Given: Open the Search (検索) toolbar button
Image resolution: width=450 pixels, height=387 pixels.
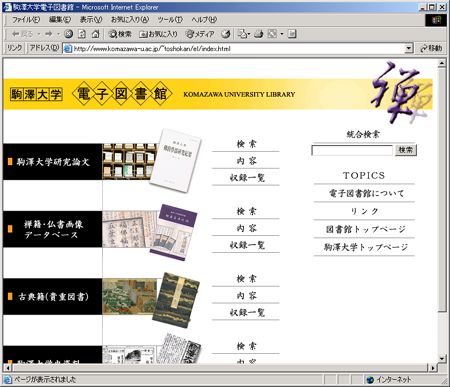Looking at the screenshot, I should coord(120,34).
